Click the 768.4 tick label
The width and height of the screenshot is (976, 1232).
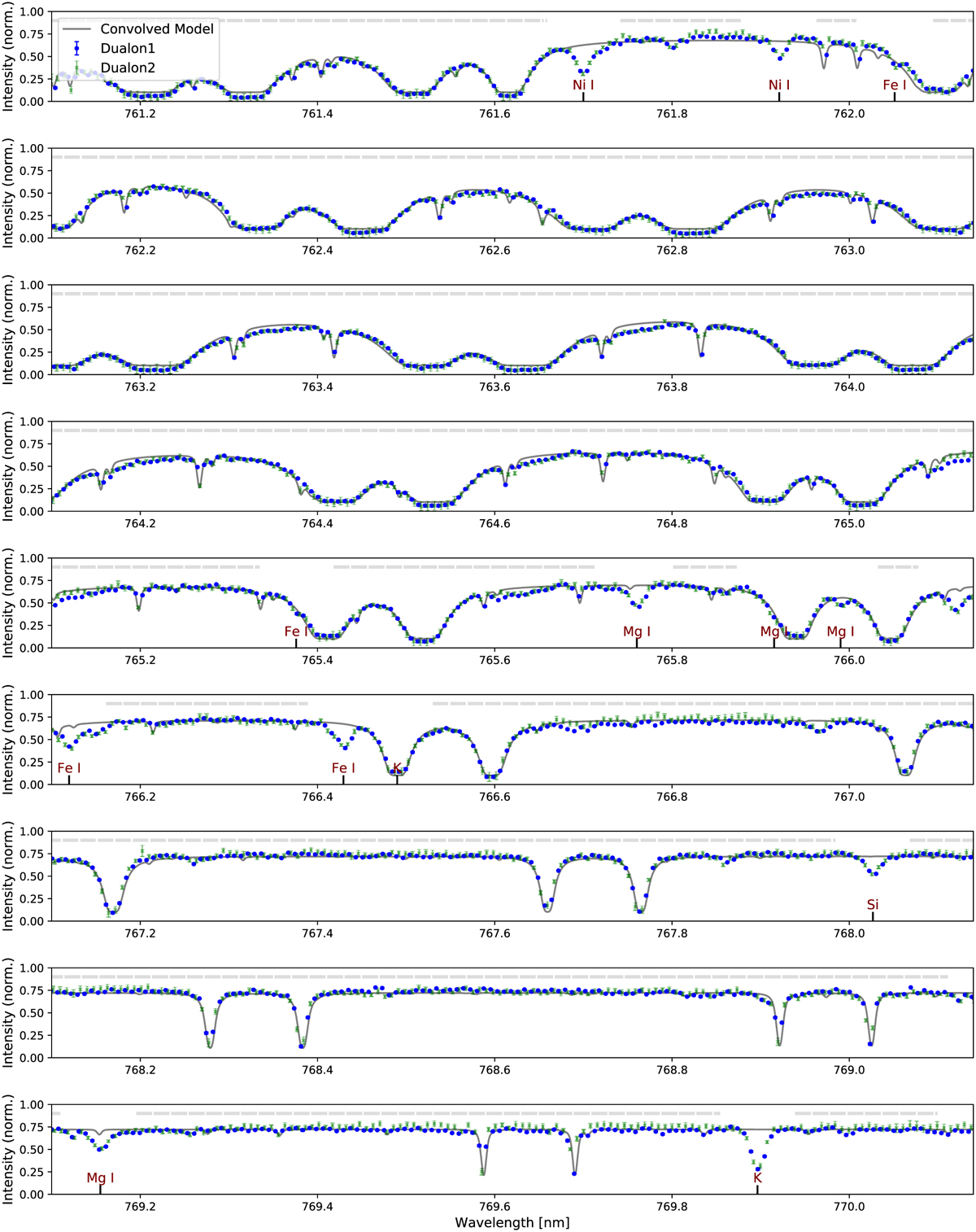[317, 1070]
